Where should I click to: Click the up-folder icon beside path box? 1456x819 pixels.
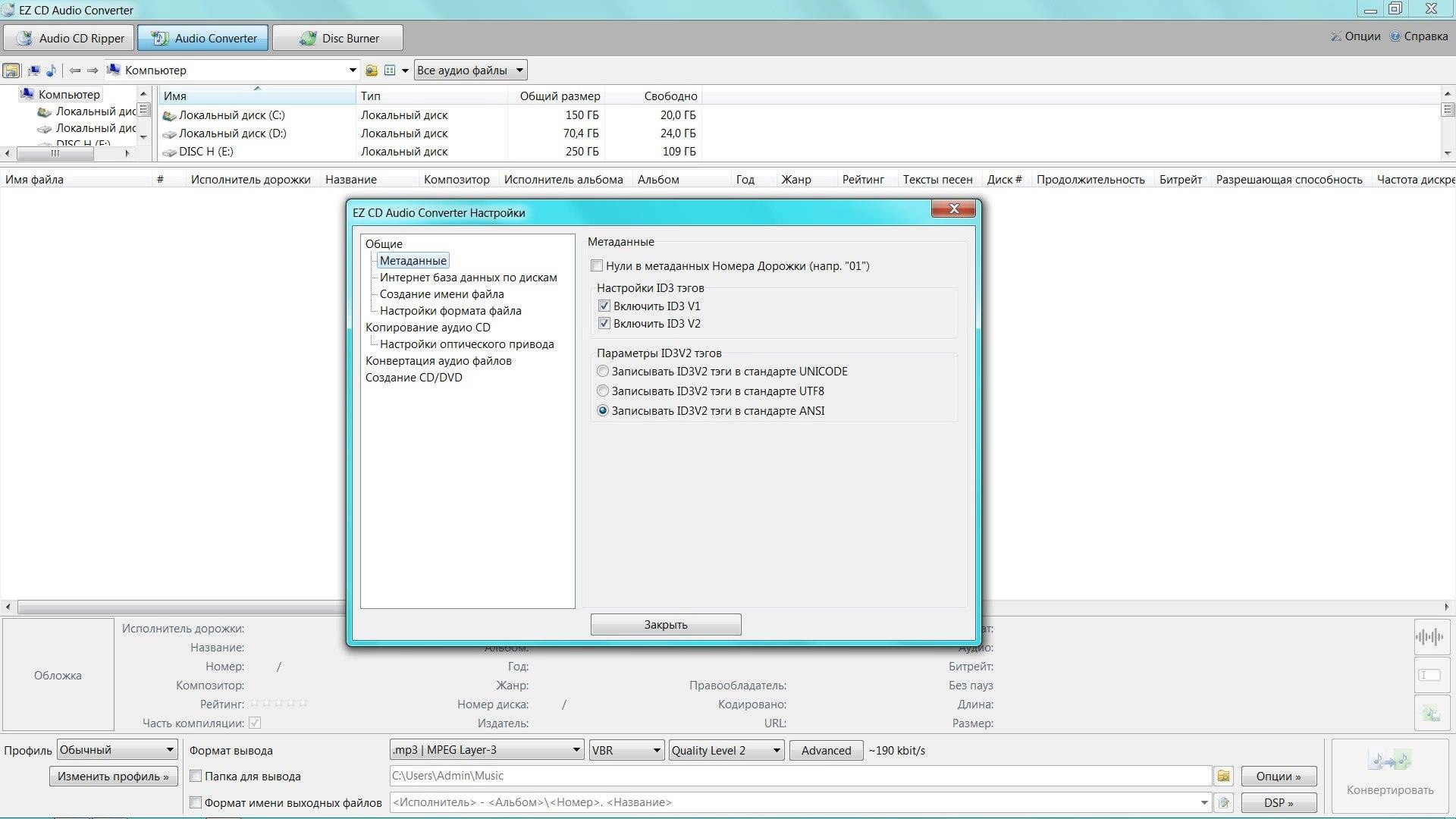click(372, 71)
